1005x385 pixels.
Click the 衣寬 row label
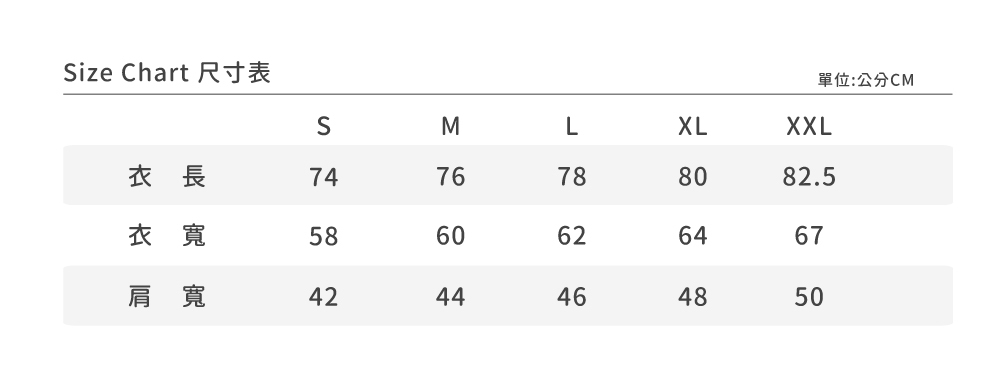[x=167, y=235]
